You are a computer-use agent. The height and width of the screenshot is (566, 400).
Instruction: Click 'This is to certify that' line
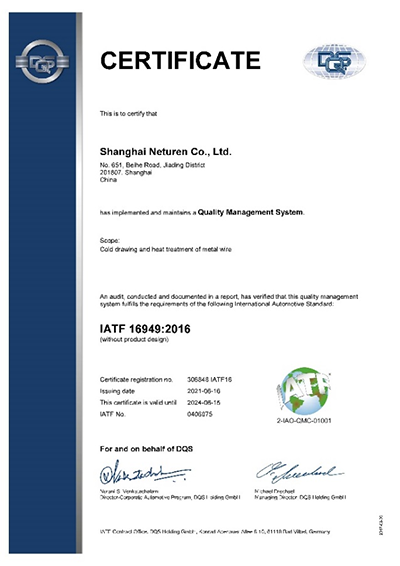129,114
